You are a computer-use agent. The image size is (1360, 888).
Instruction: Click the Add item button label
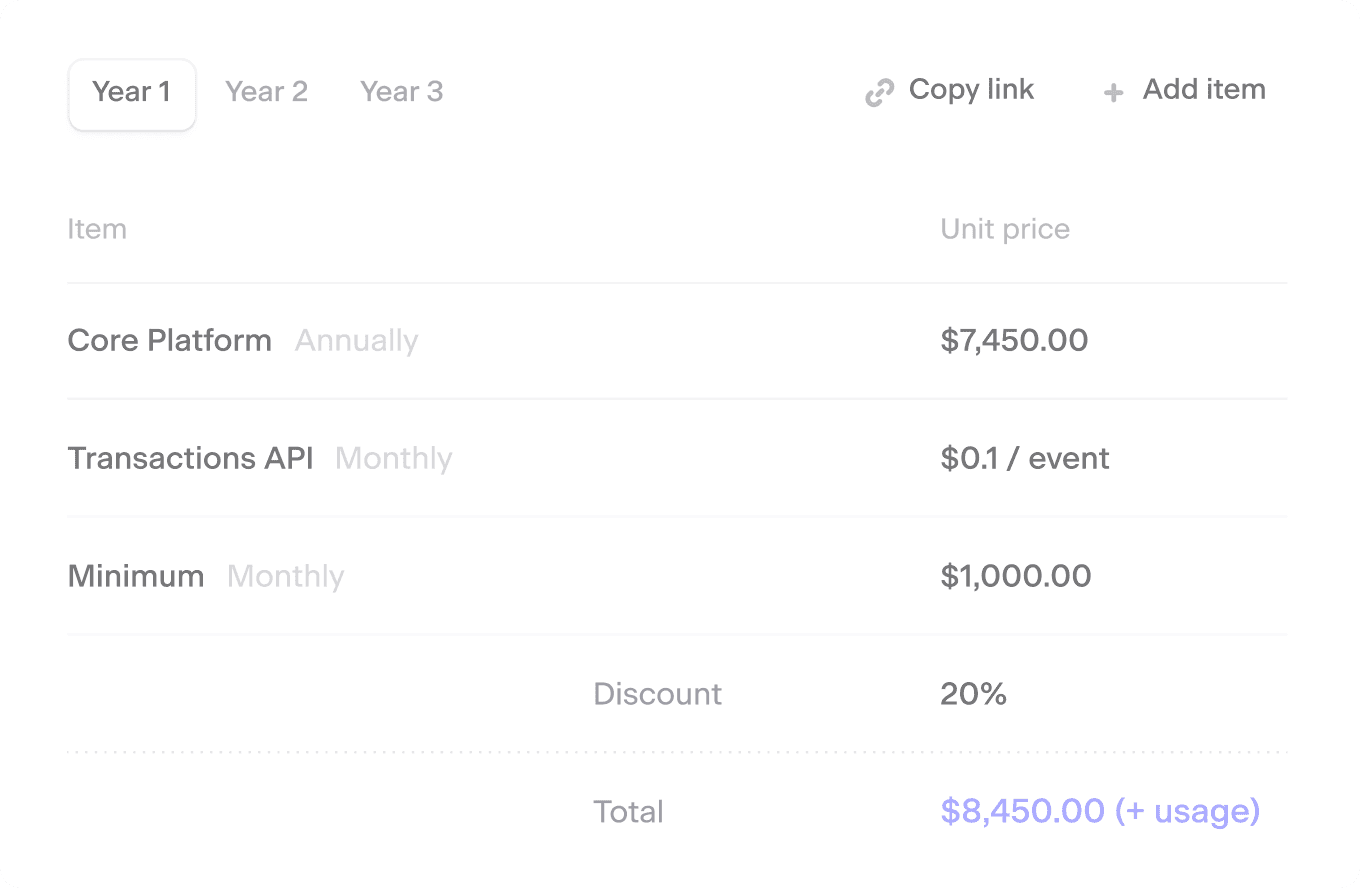click(1204, 90)
